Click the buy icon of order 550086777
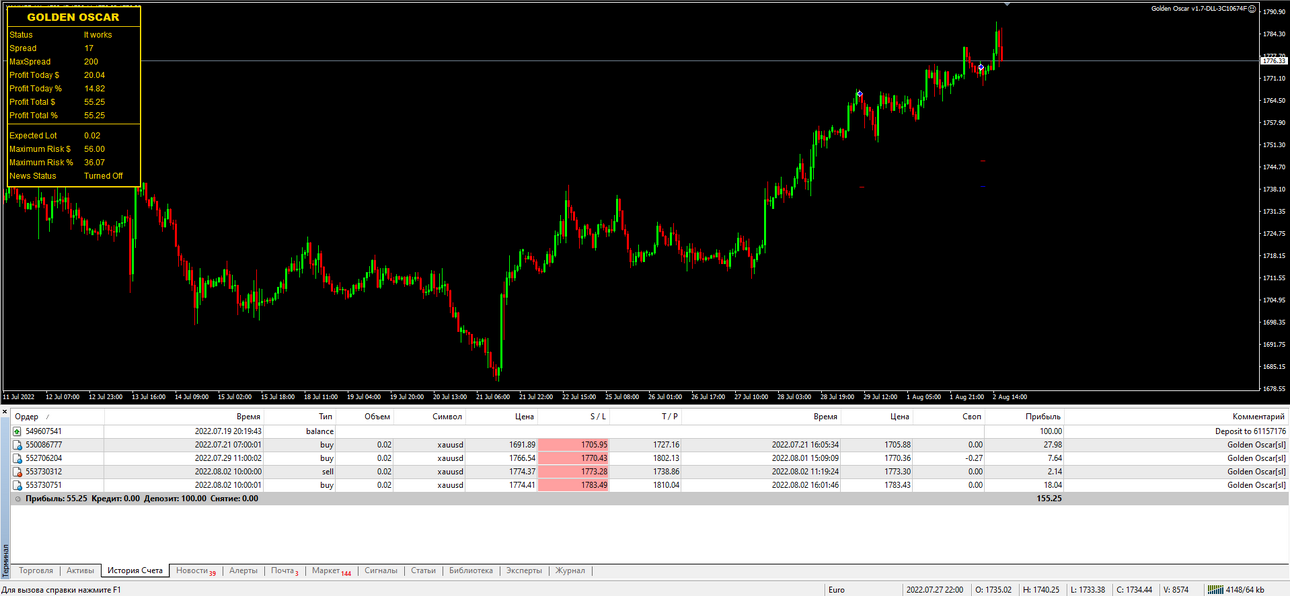 (17, 444)
